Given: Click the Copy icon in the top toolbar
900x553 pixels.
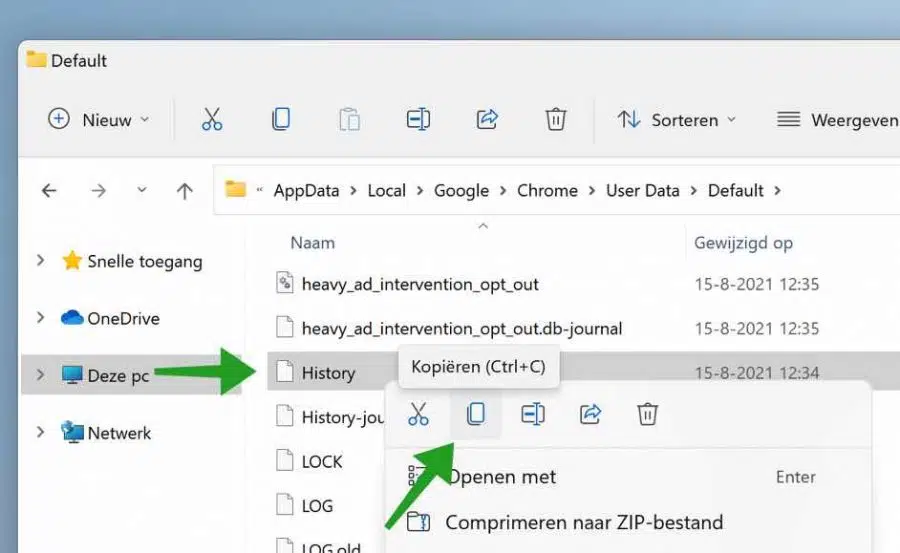Looking at the screenshot, I should pos(281,119).
